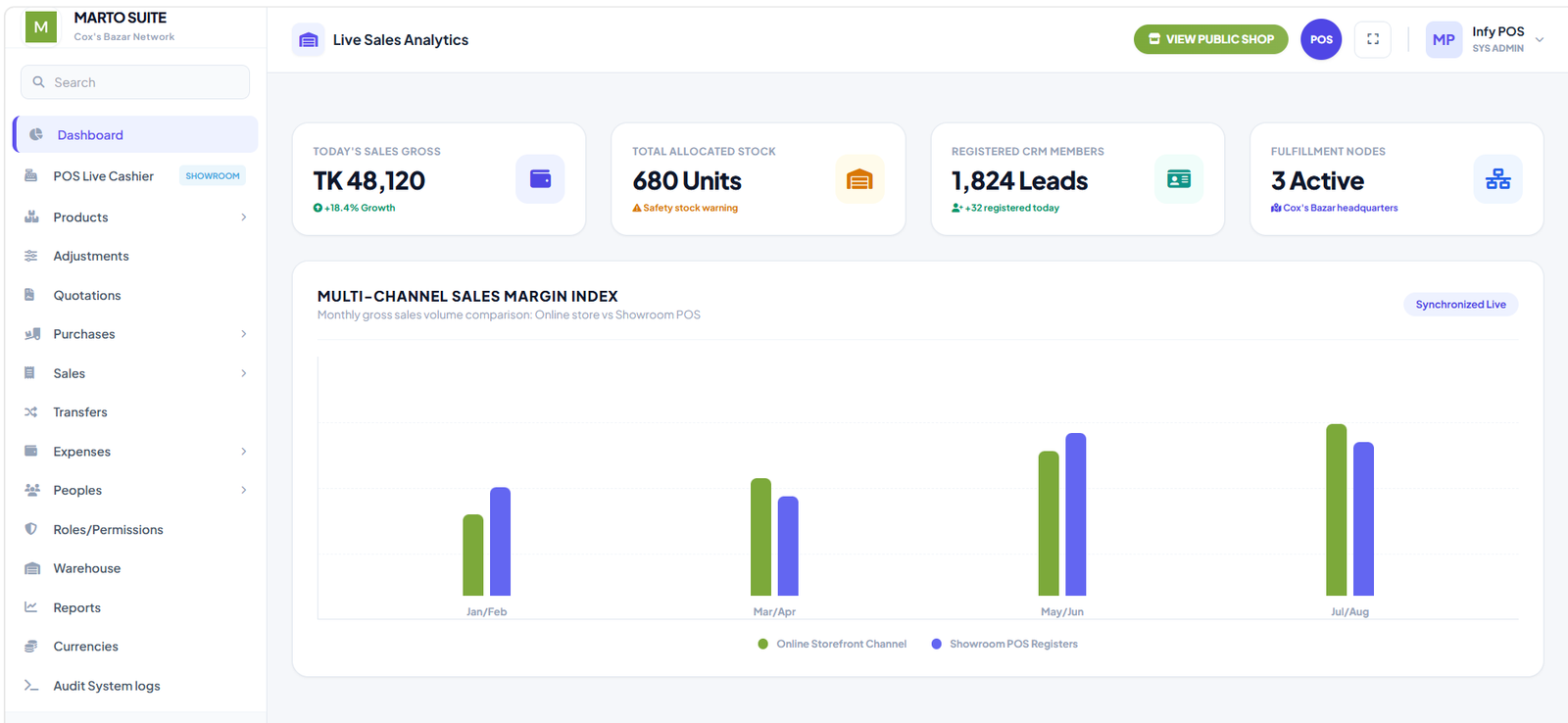Click the search magnifier icon
This screenshot has height=723, width=1568.
pos(39,82)
